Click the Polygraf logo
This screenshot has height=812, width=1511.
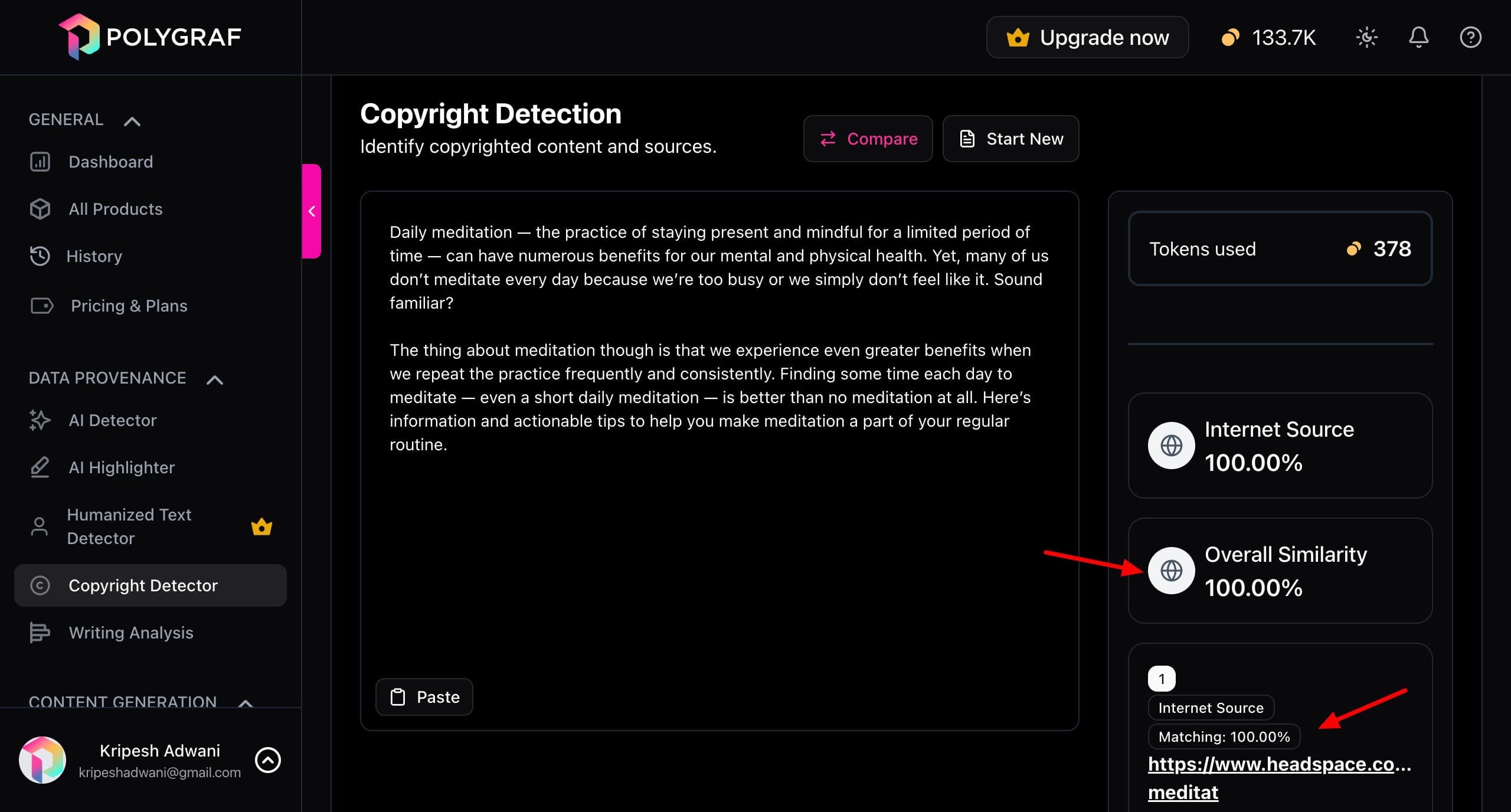click(x=150, y=37)
